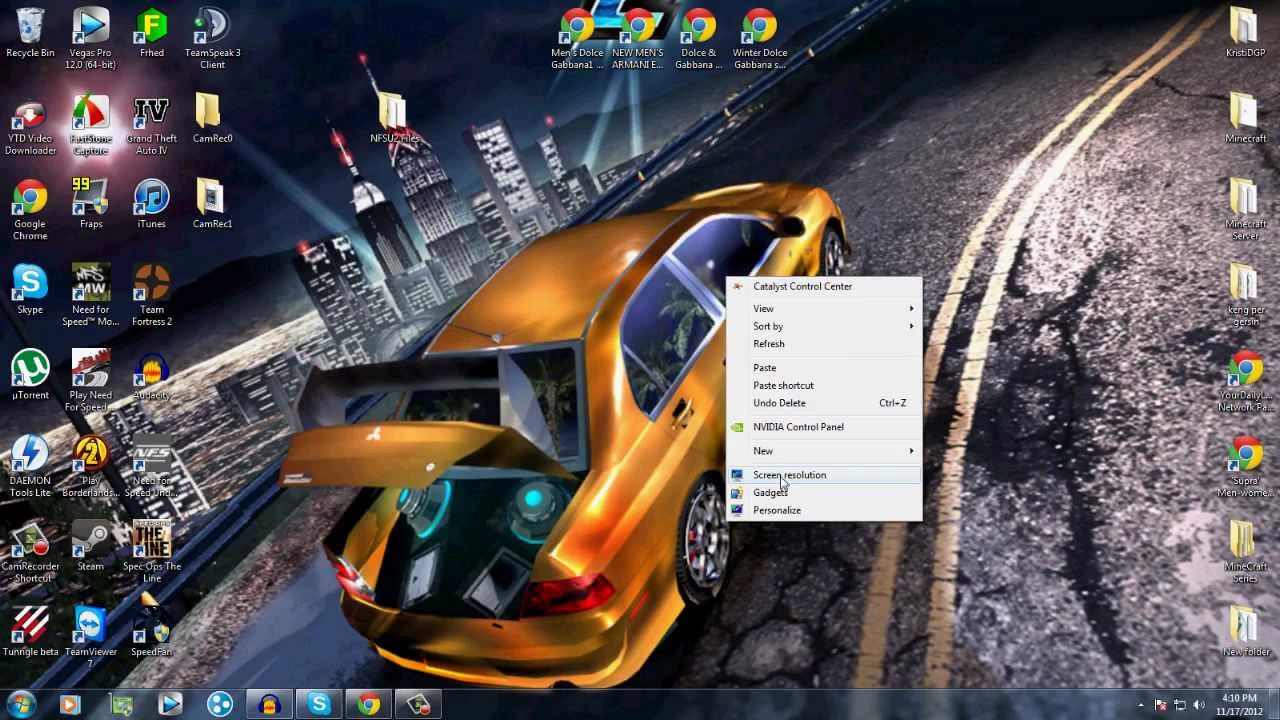Open Screen resolution from context menu
The height and width of the screenshot is (720, 1280).
[x=823, y=475]
